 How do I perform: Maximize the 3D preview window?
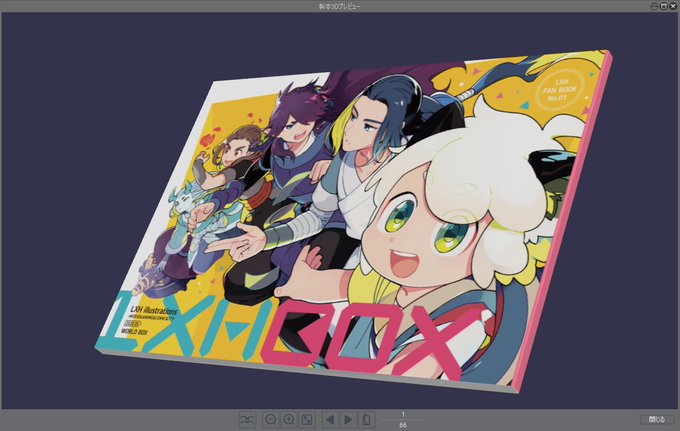click(x=664, y=6)
